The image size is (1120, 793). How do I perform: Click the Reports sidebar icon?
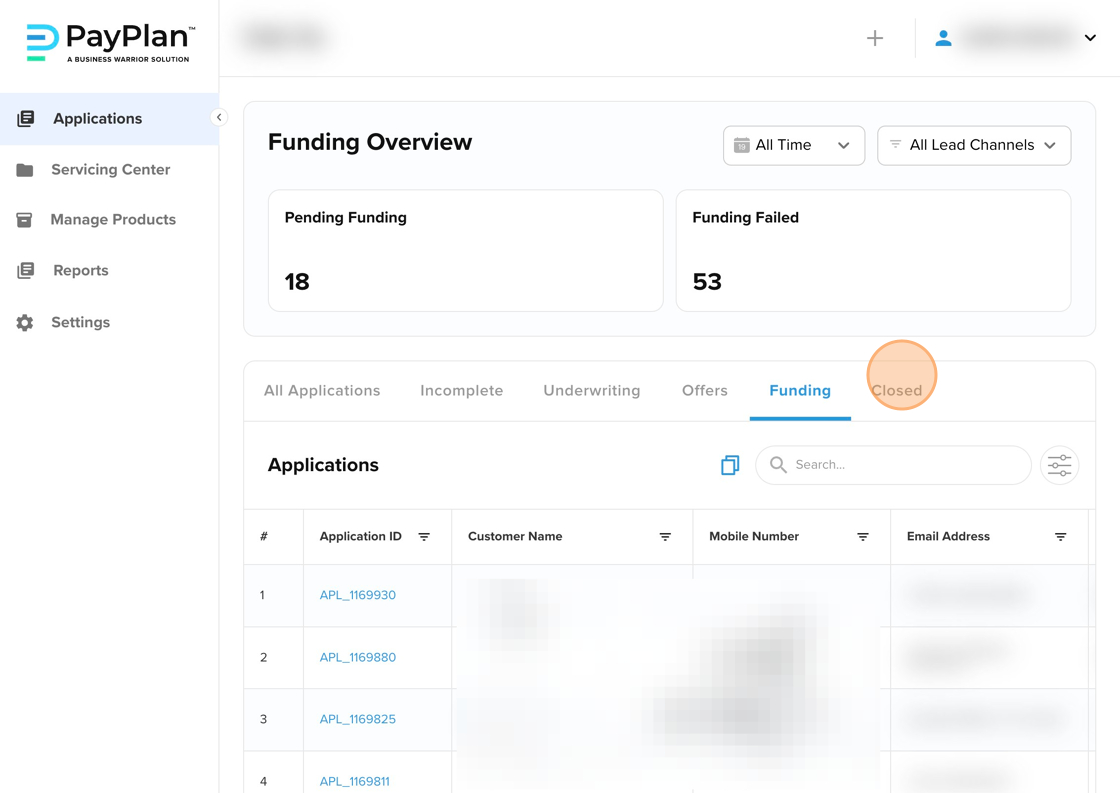pyautogui.click(x=26, y=270)
